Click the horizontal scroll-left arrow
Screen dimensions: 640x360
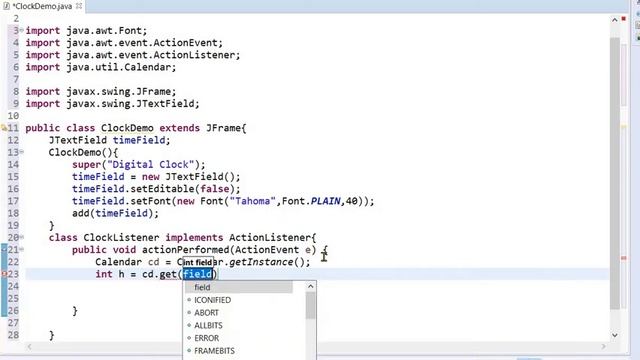(x=29, y=347)
